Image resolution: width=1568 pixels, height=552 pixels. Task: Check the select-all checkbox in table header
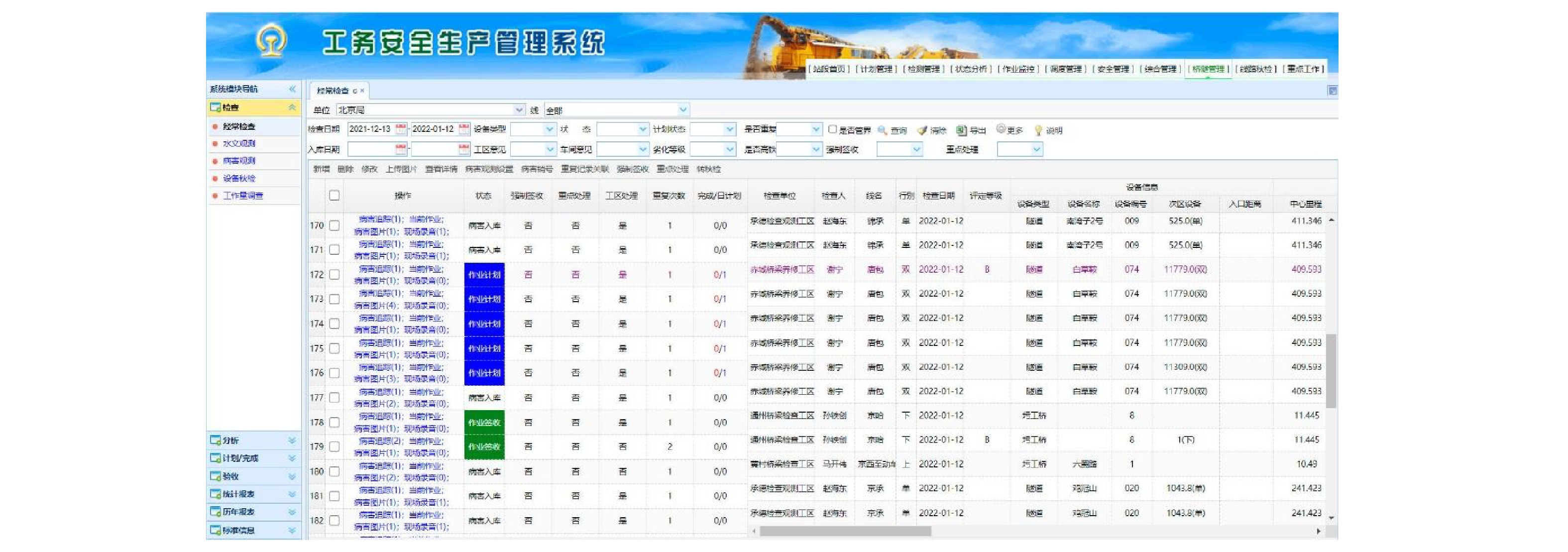(x=334, y=195)
